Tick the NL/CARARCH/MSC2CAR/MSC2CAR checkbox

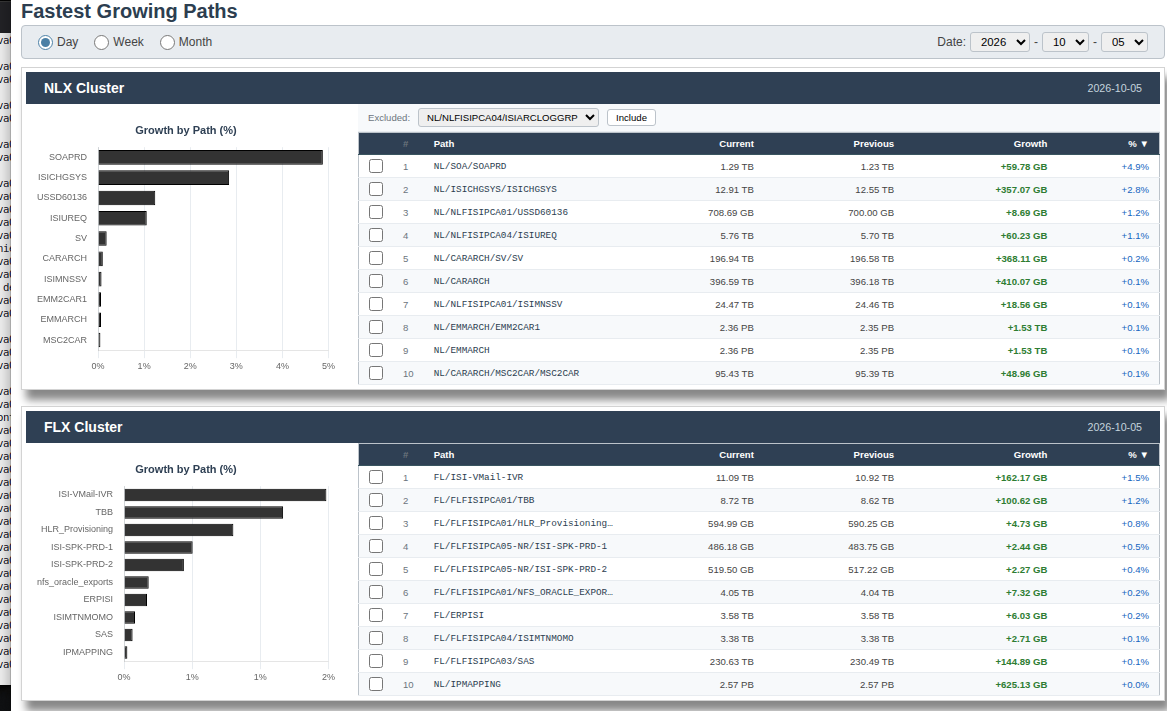[376, 373]
